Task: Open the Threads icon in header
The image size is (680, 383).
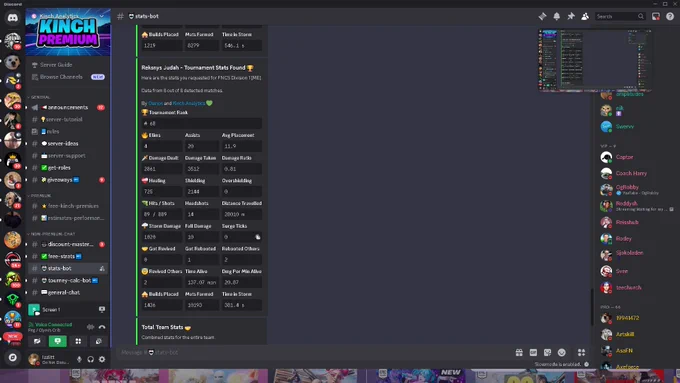Action: click(542, 16)
